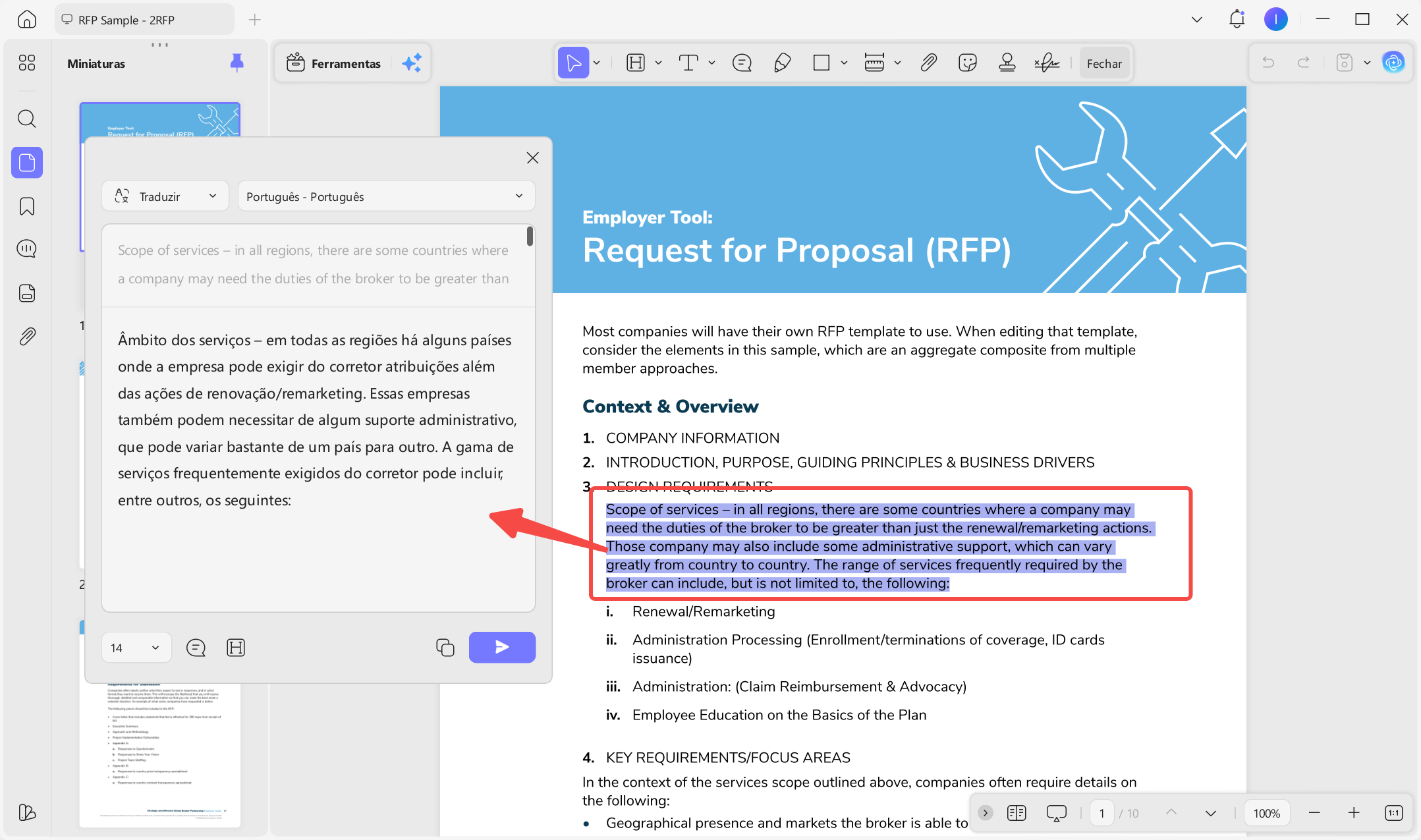Expand the shape tool dropdown
This screenshot has height=840, width=1421.
click(x=844, y=63)
